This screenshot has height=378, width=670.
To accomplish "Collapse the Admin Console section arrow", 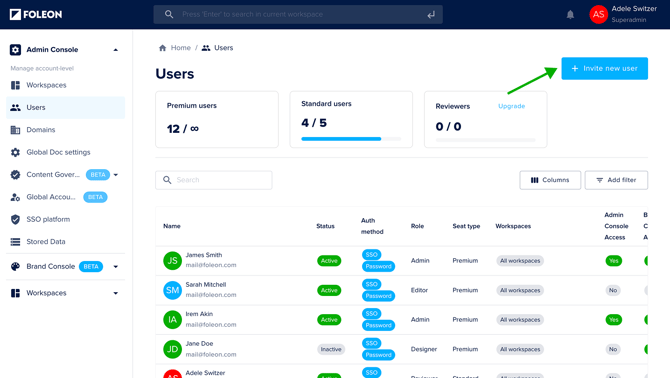I will coord(115,50).
